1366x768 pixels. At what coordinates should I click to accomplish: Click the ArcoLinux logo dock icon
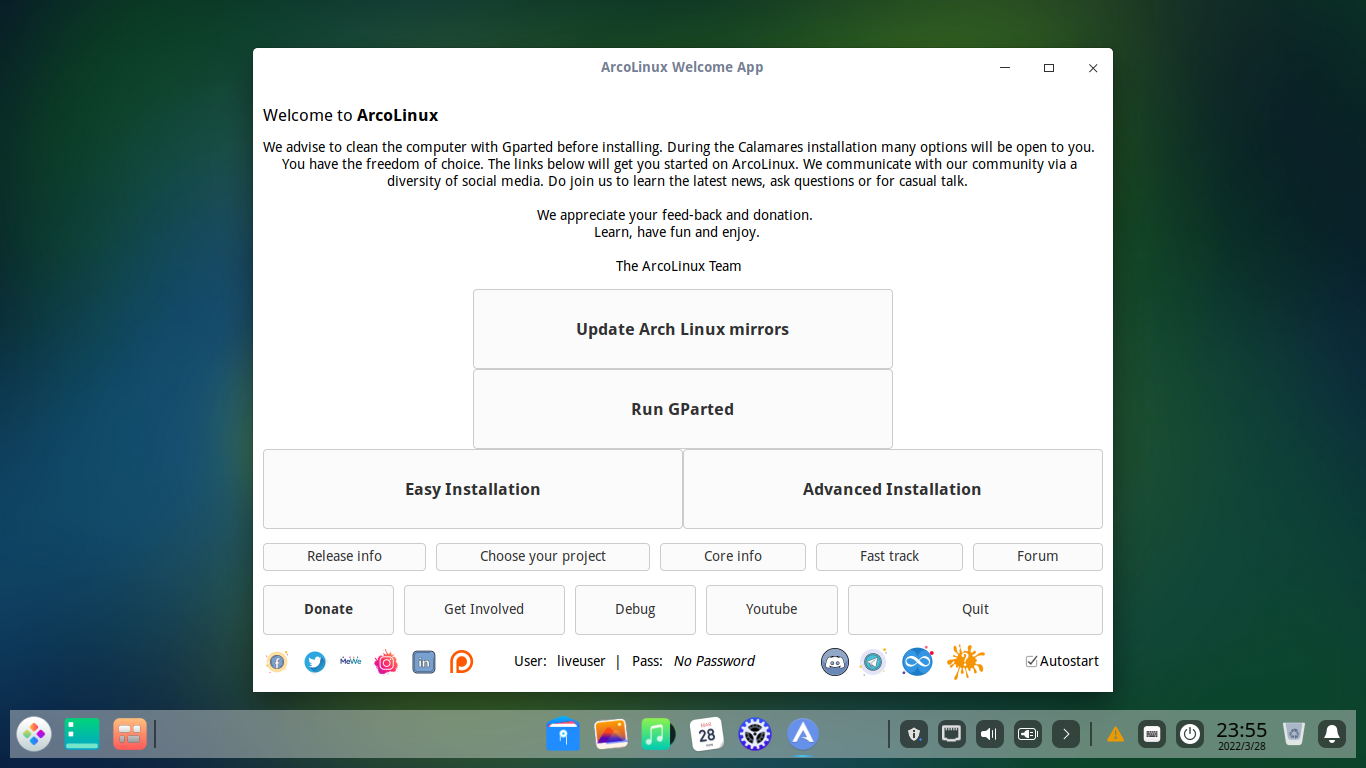[803, 734]
